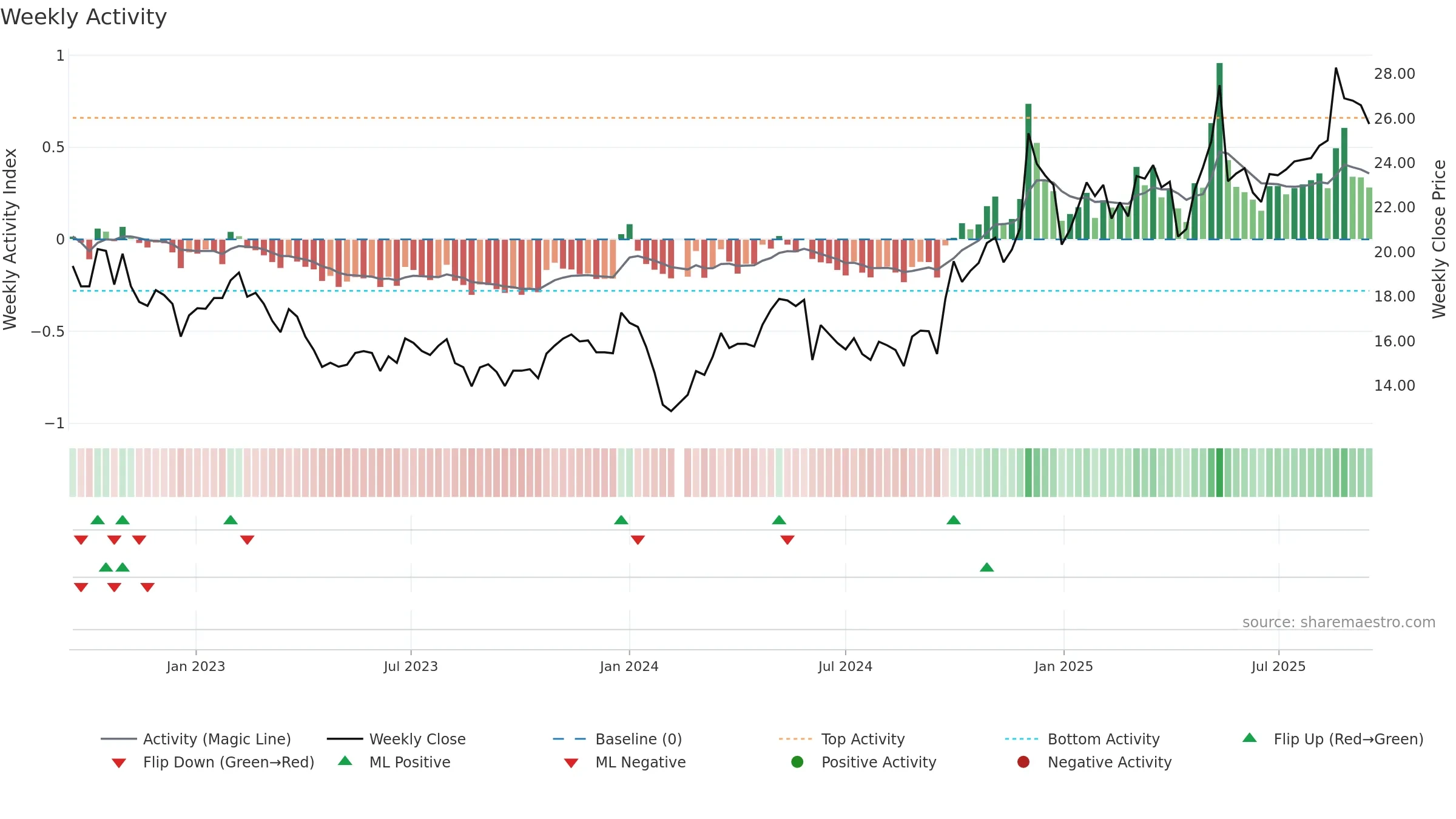Select the flip-up marker around Oct 2024
This screenshot has height=819, width=1456.
click(x=954, y=520)
